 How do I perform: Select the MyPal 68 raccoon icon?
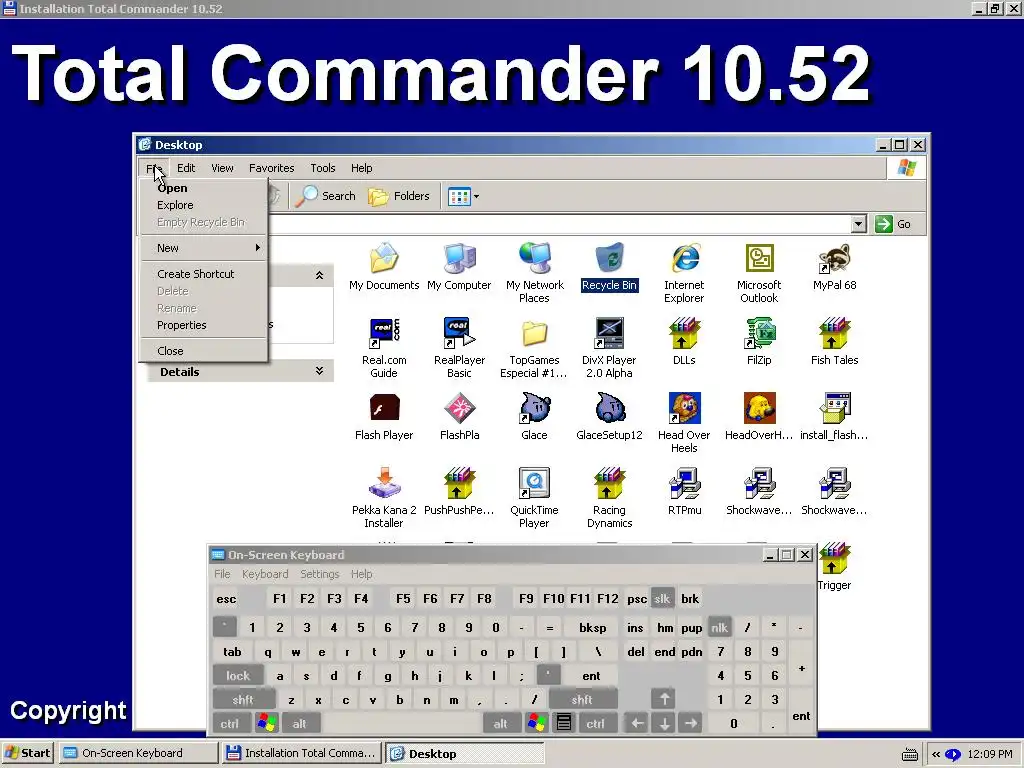(834, 257)
